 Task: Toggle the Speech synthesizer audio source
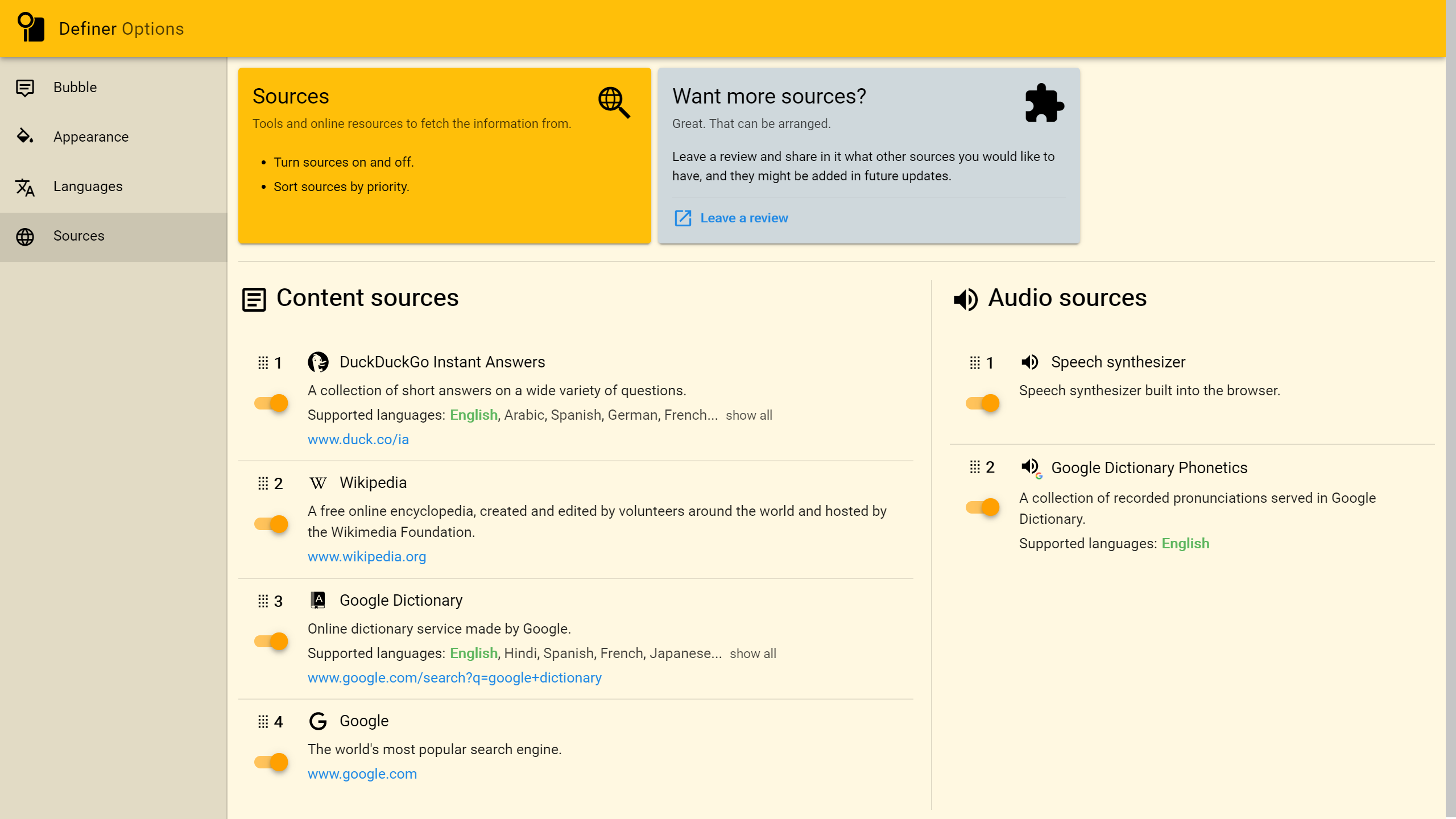[x=983, y=403]
